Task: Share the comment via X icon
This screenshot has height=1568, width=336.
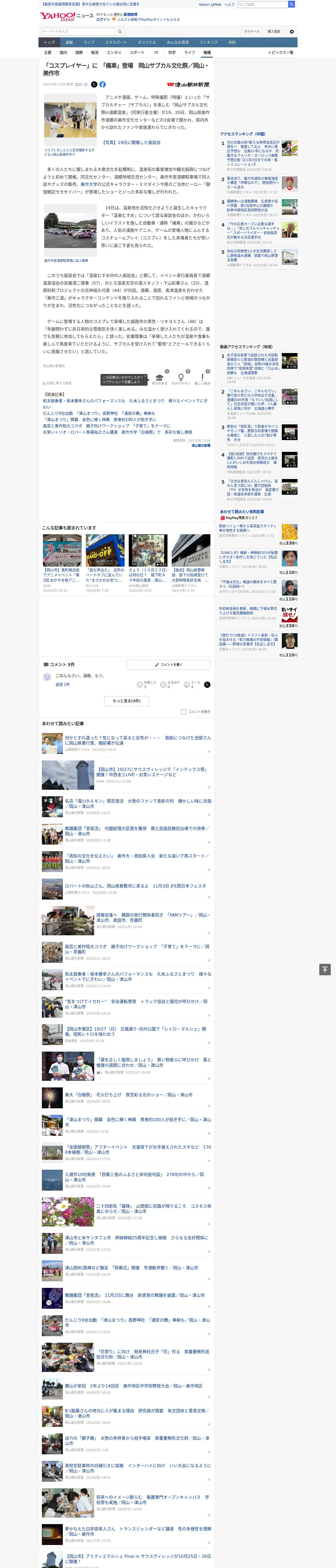Action: coord(207,685)
